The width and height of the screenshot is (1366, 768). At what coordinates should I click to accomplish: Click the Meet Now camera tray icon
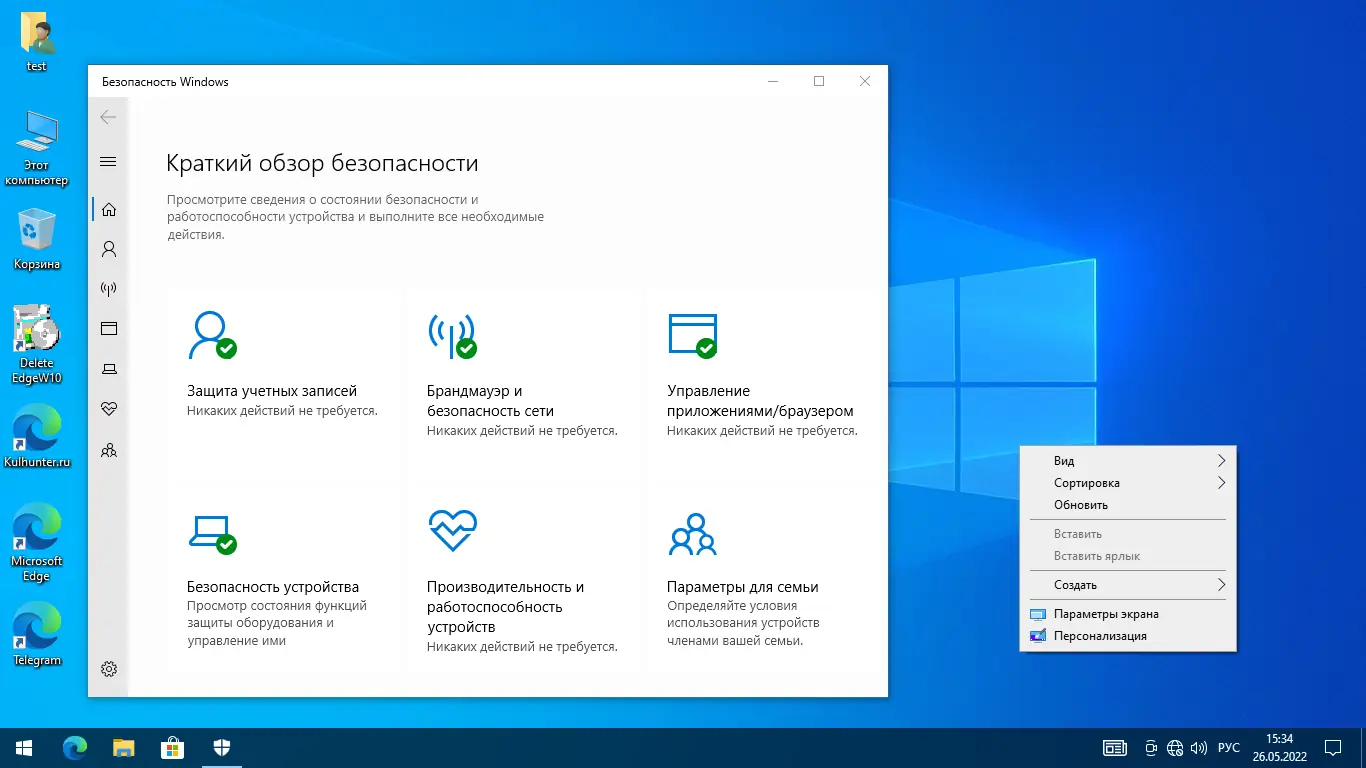pyautogui.click(x=1151, y=747)
